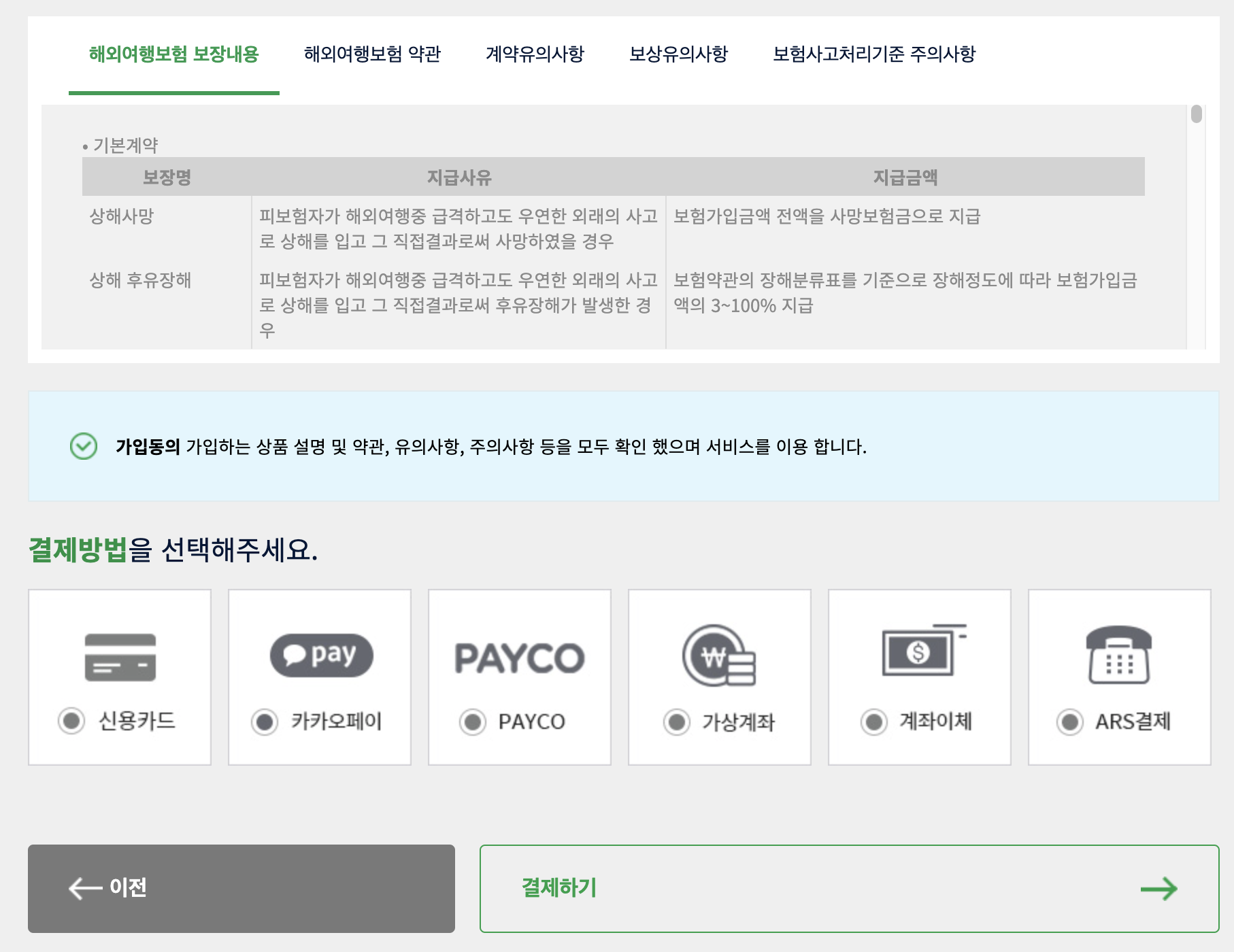Select the 계좌이체 radio button

[x=874, y=721]
